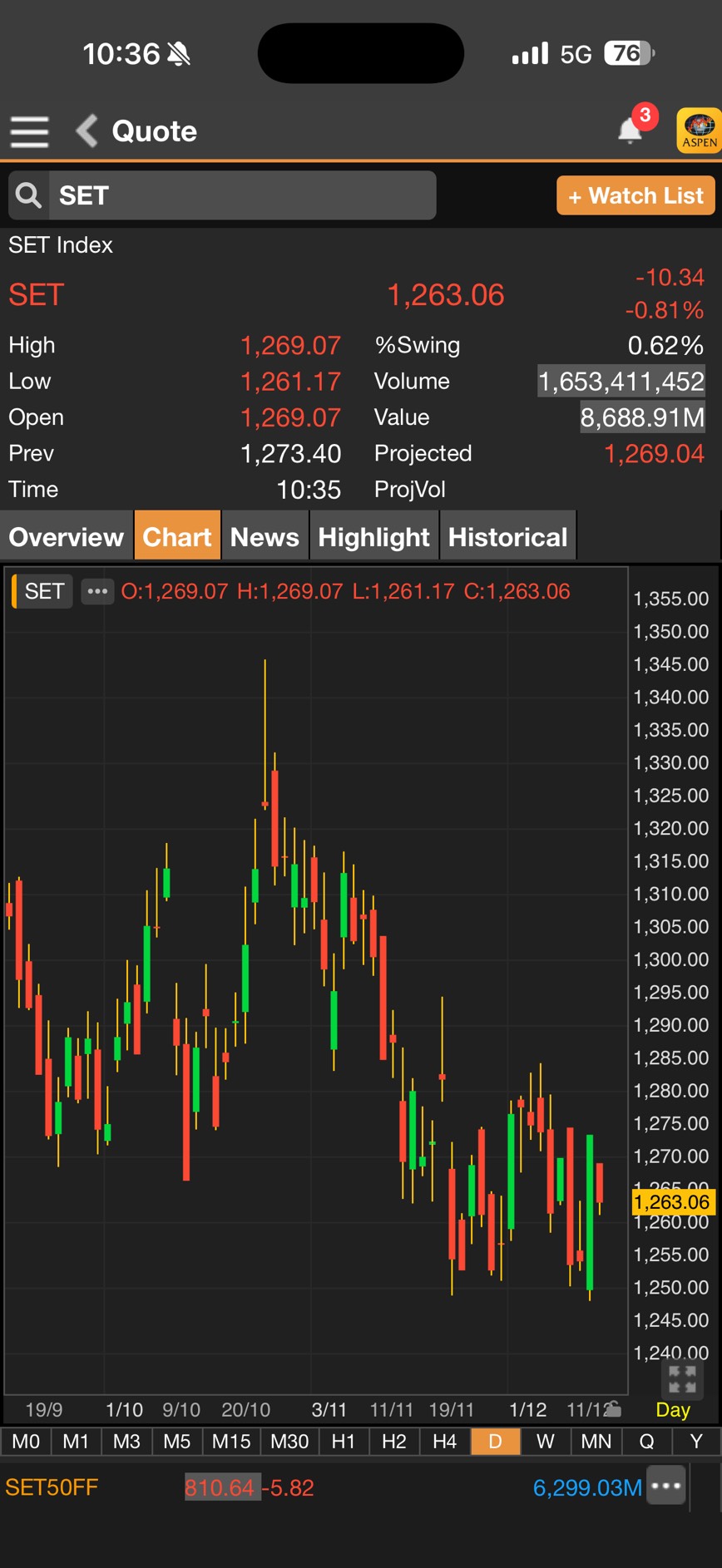
Task: Add SET to Watch List
Action: click(x=635, y=195)
